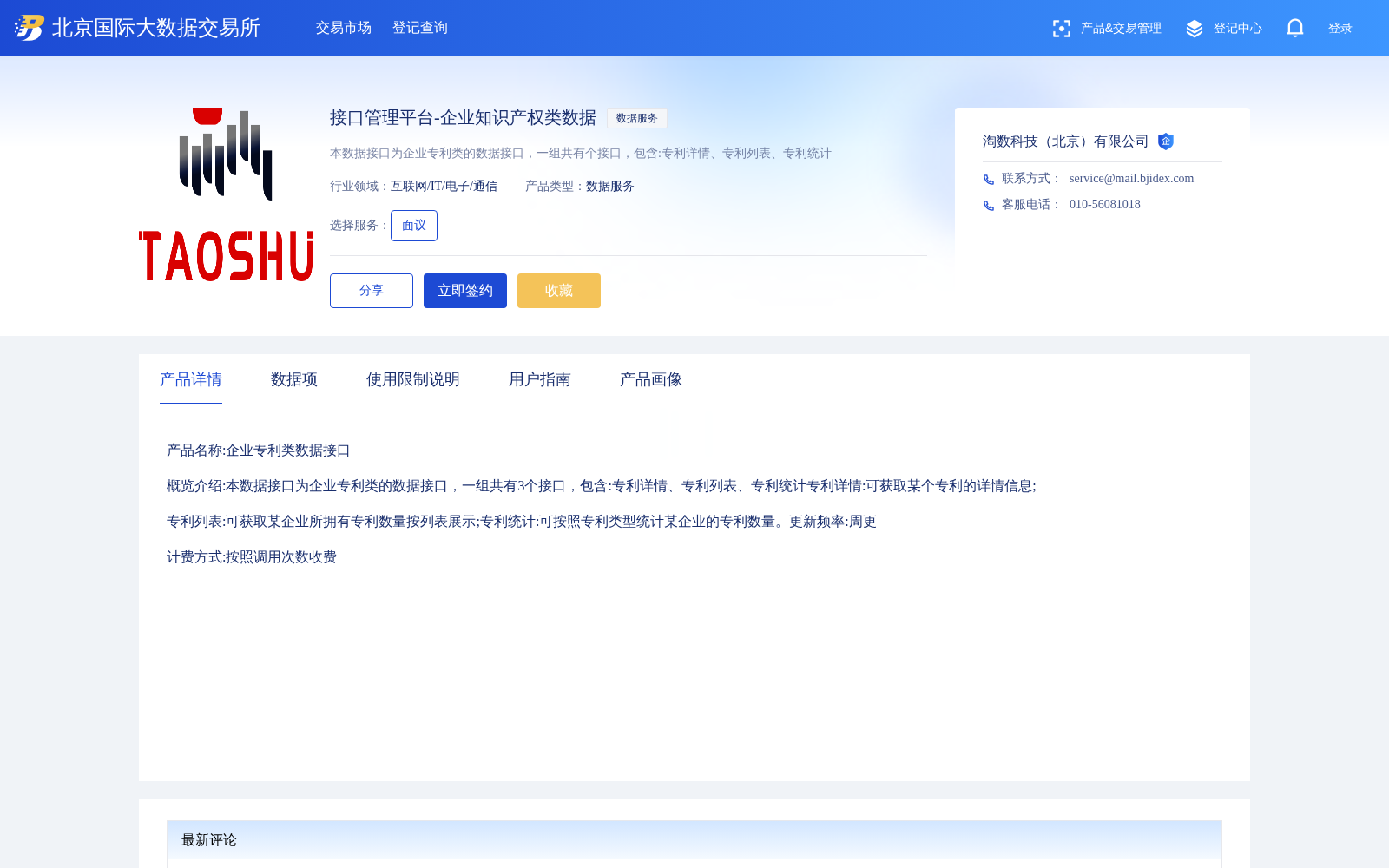Screen dimensions: 1389x868
Task: Click phone icon beside 联系方式
Action: pos(989,180)
